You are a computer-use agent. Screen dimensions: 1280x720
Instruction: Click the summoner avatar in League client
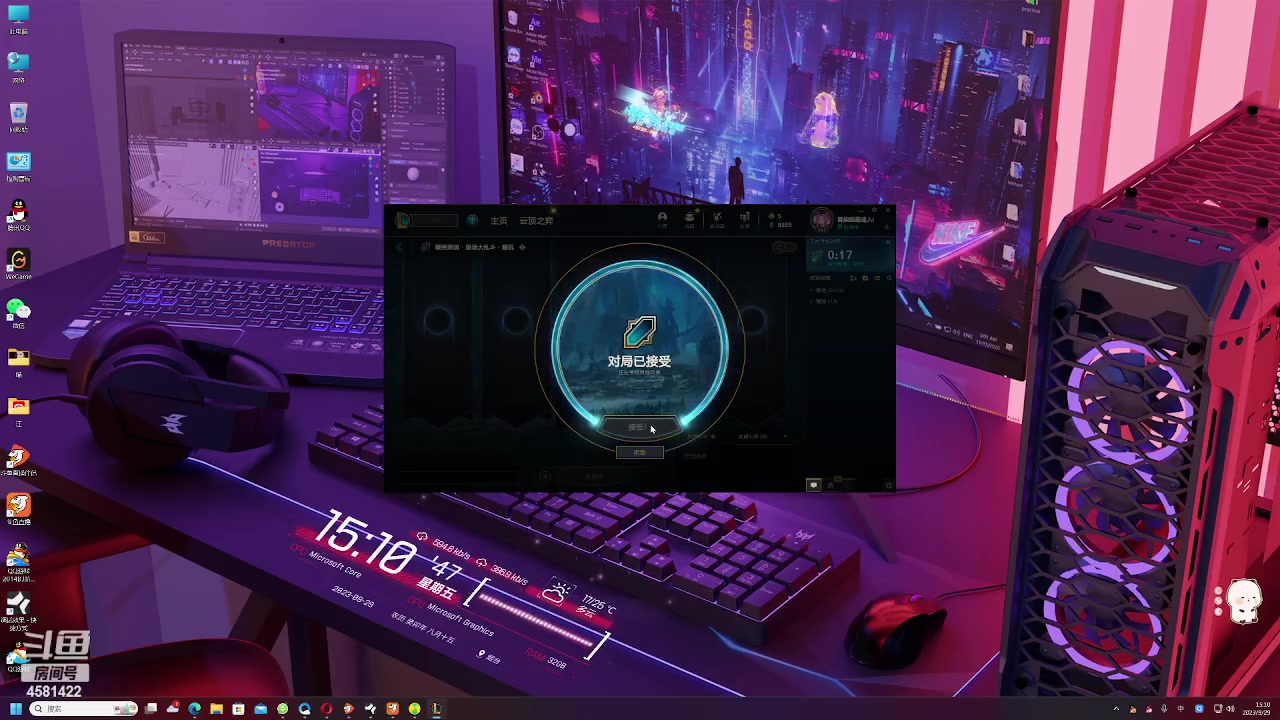pos(821,219)
